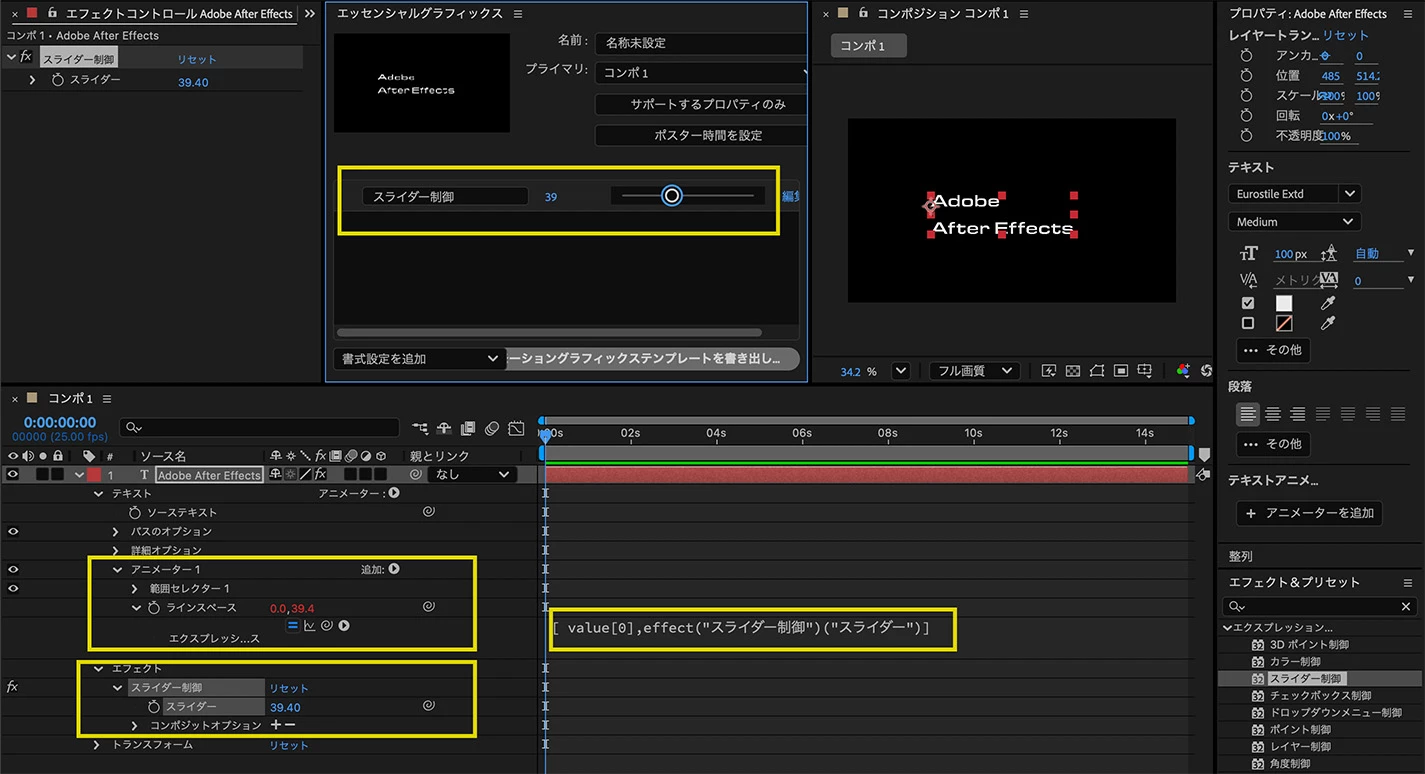Screen dimensions: 1425x774
Task: Click the fill color eyedropper
Action: [1328, 303]
